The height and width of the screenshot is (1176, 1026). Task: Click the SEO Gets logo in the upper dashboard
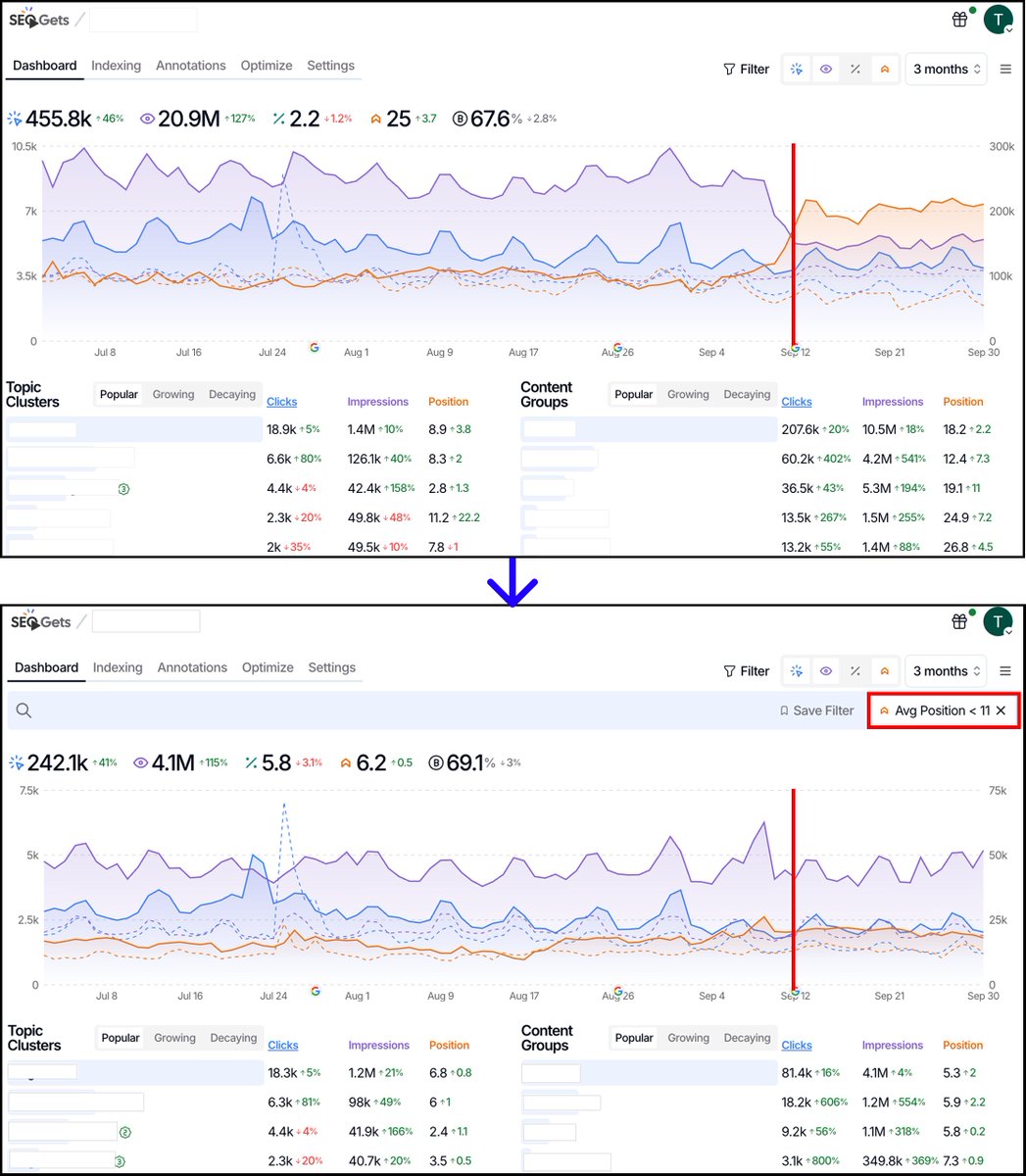click(39, 20)
